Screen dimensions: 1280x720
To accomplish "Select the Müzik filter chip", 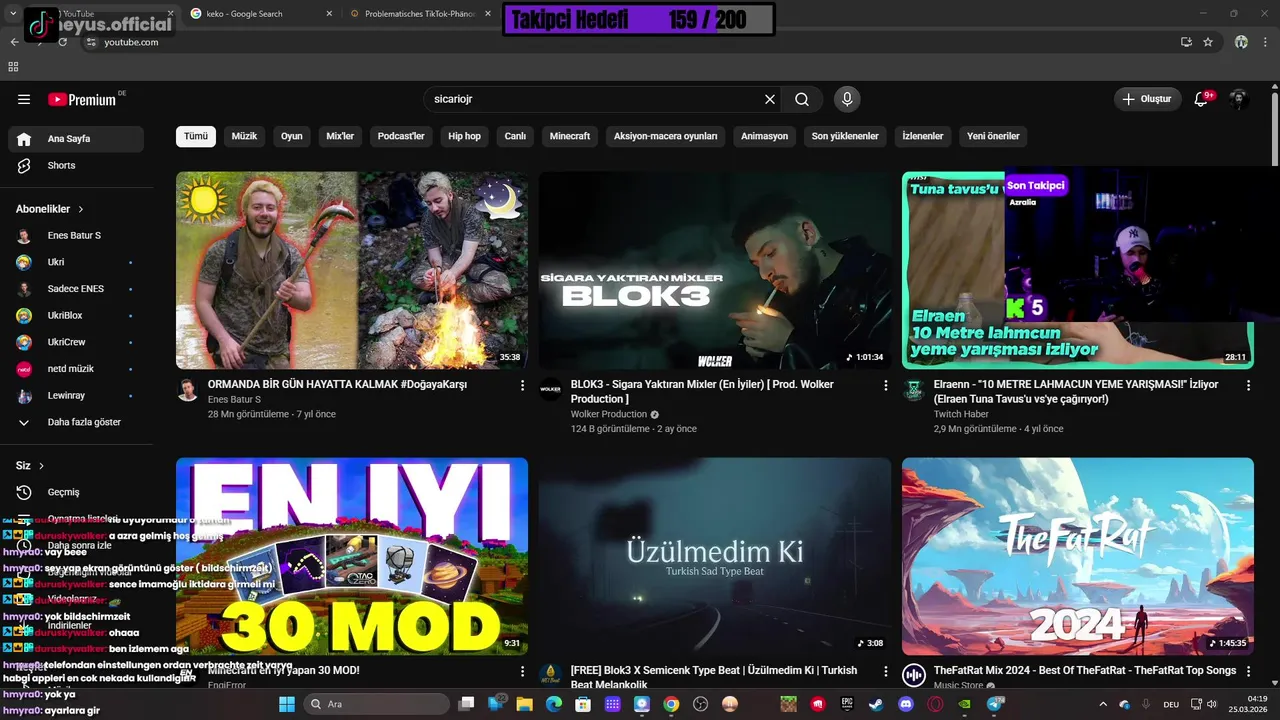I will pyautogui.click(x=245, y=136).
